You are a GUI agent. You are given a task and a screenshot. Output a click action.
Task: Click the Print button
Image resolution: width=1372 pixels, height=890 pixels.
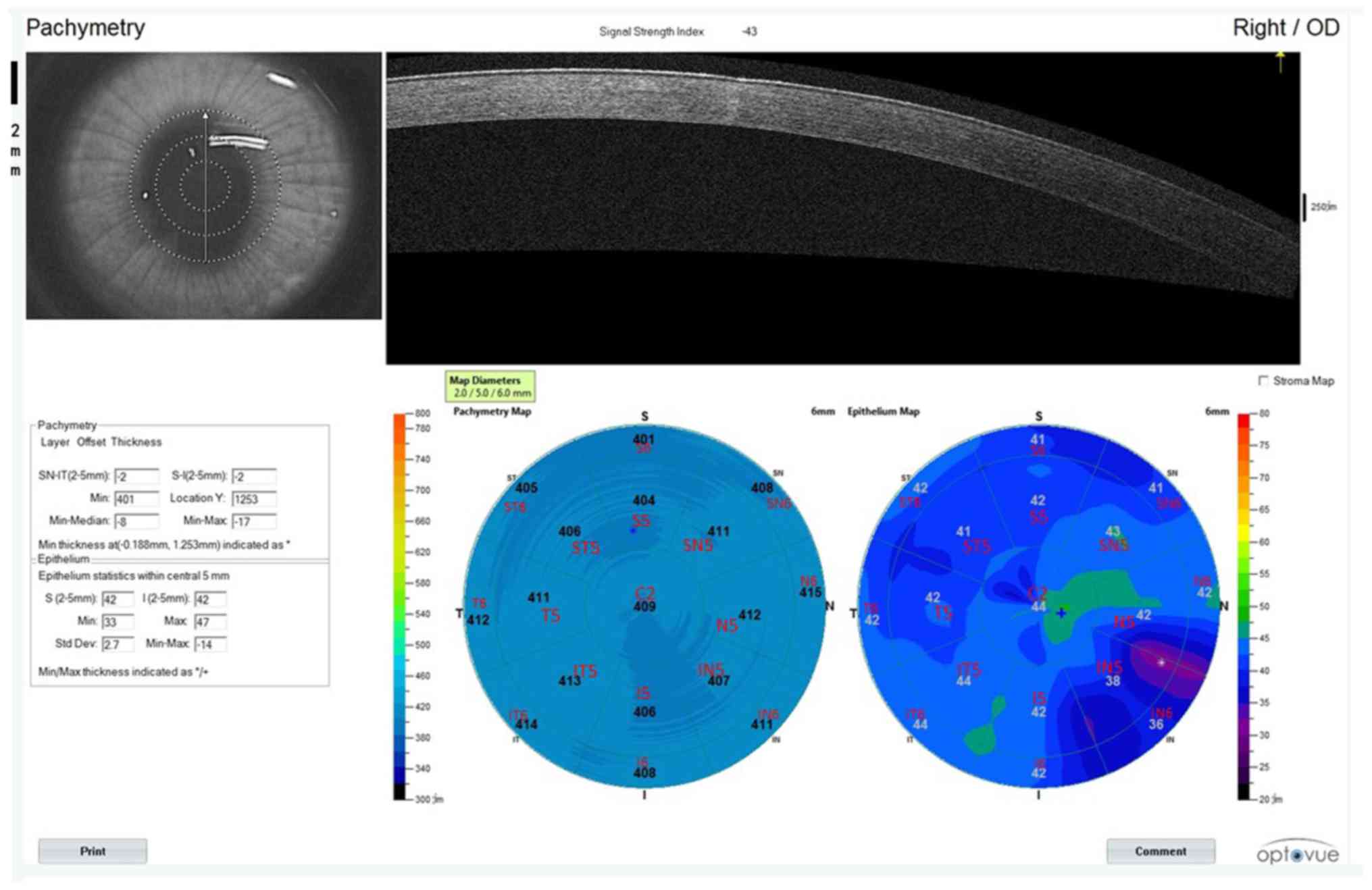pos(93,851)
